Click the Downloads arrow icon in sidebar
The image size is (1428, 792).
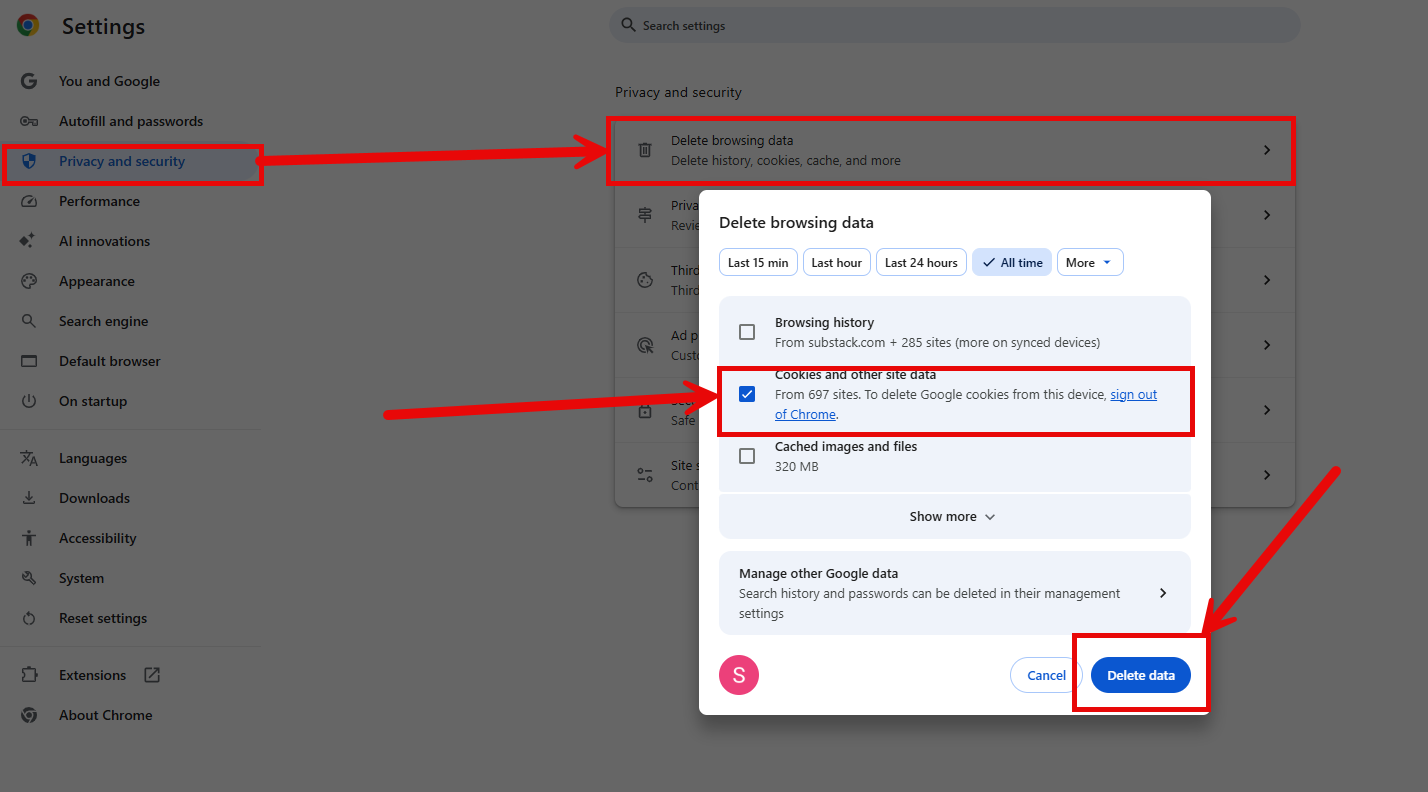point(29,498)
